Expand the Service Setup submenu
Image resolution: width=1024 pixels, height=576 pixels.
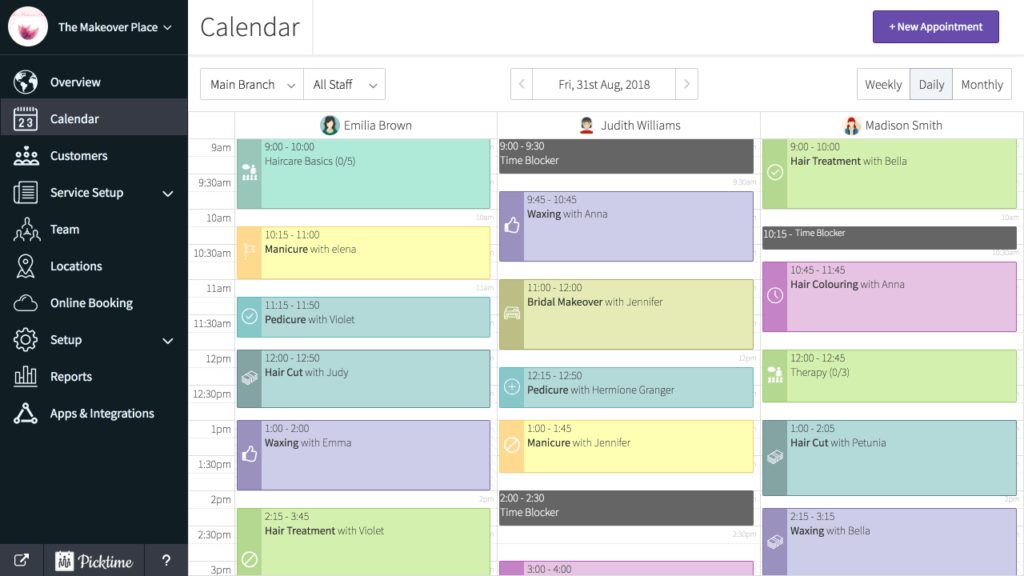[x=168, y=193]
